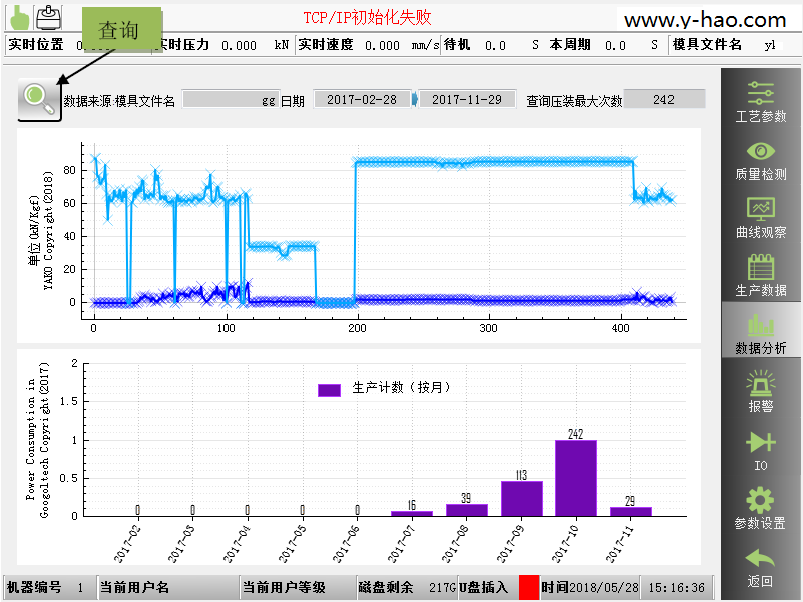
Task: Select 数据分析 data analysis tab
Action: point(760,332)
